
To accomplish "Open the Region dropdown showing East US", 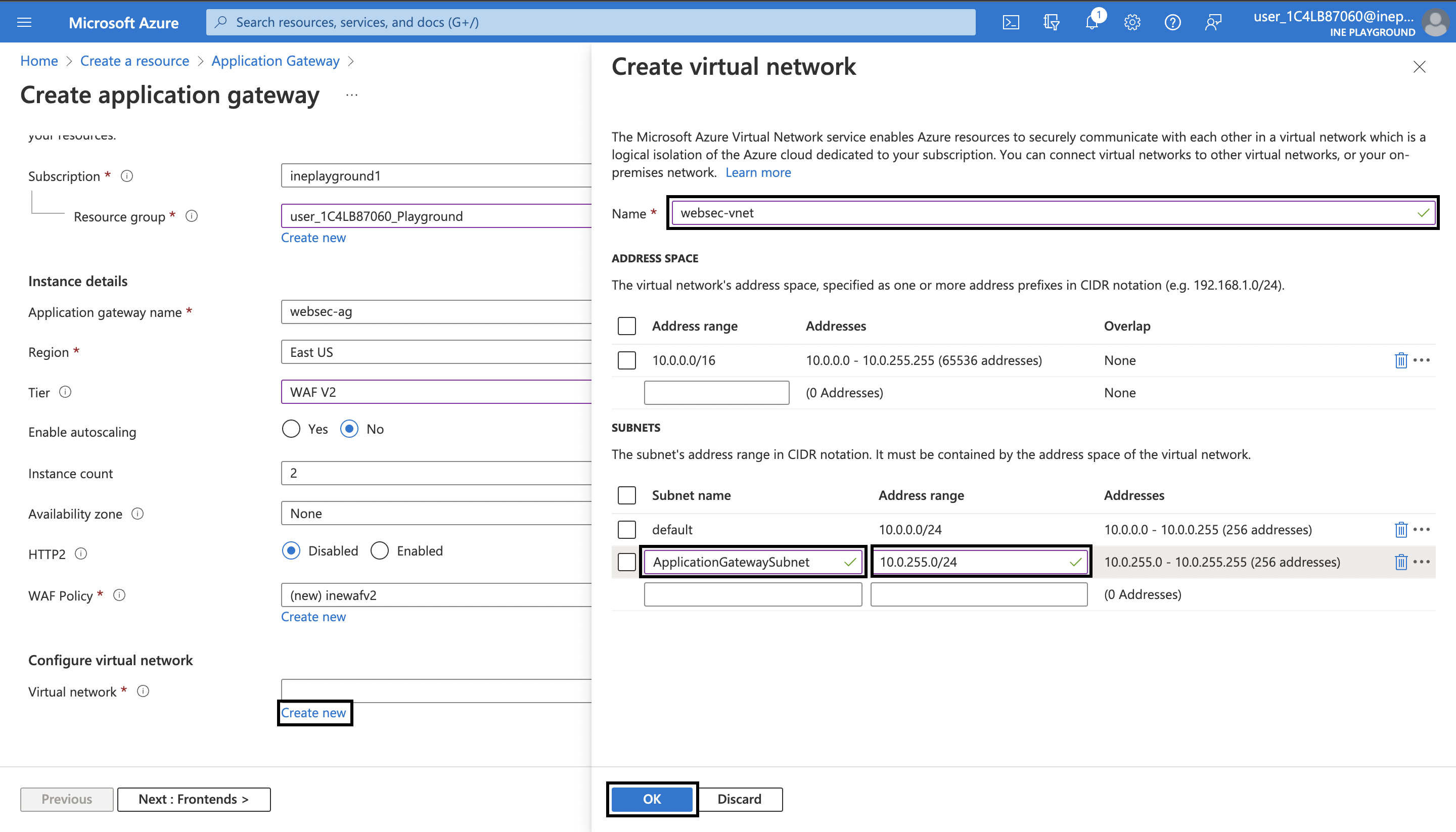I will tap(435, 352).
